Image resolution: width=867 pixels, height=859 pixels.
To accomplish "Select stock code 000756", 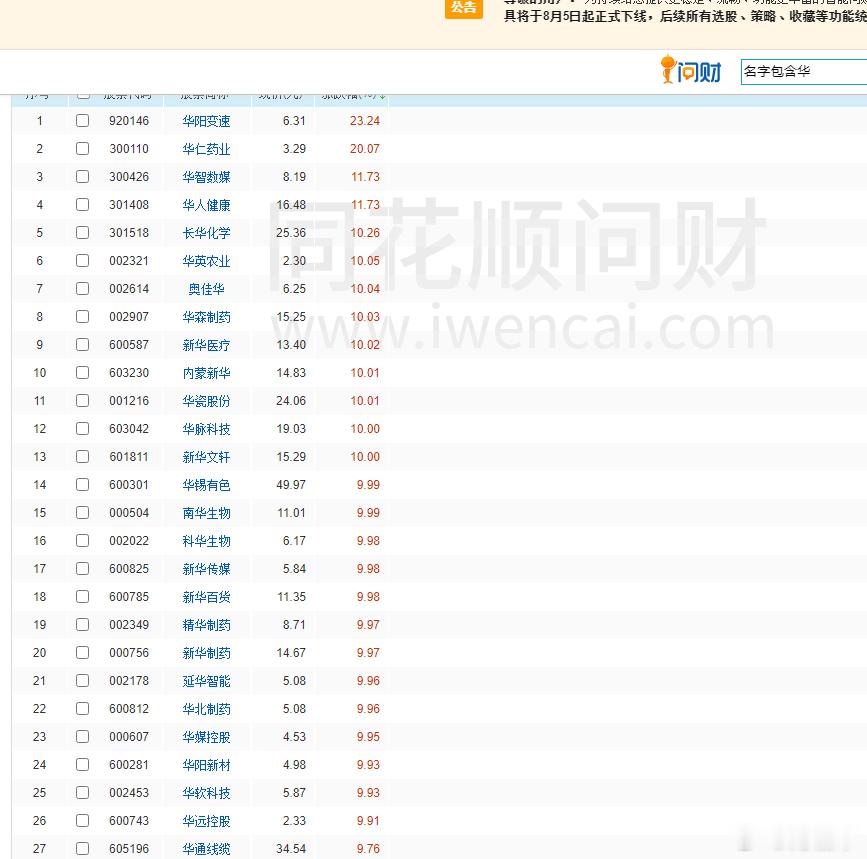I will point(129,653).
